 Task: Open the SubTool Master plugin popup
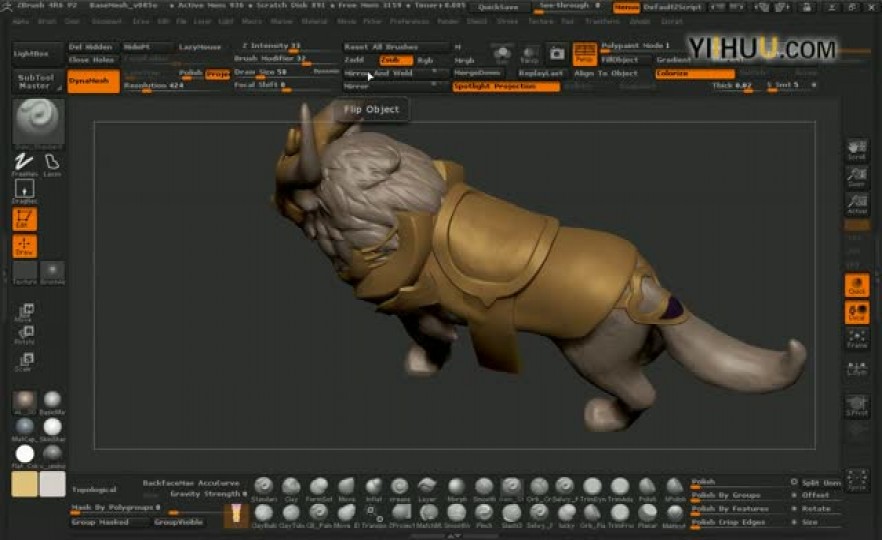tap(37, 82)
